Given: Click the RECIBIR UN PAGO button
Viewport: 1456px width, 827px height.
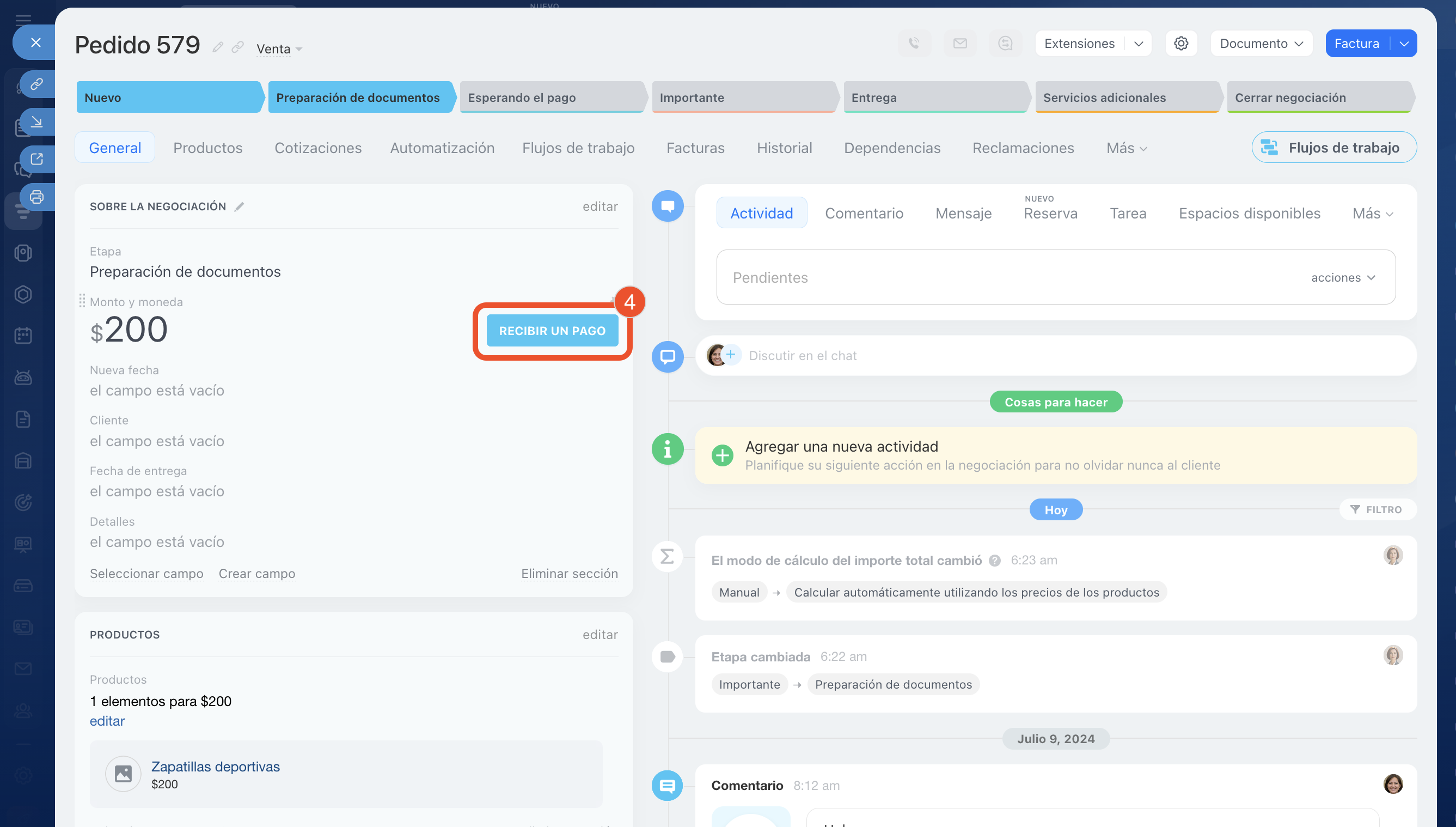Looking at the screenshot, I should point(552,331).
